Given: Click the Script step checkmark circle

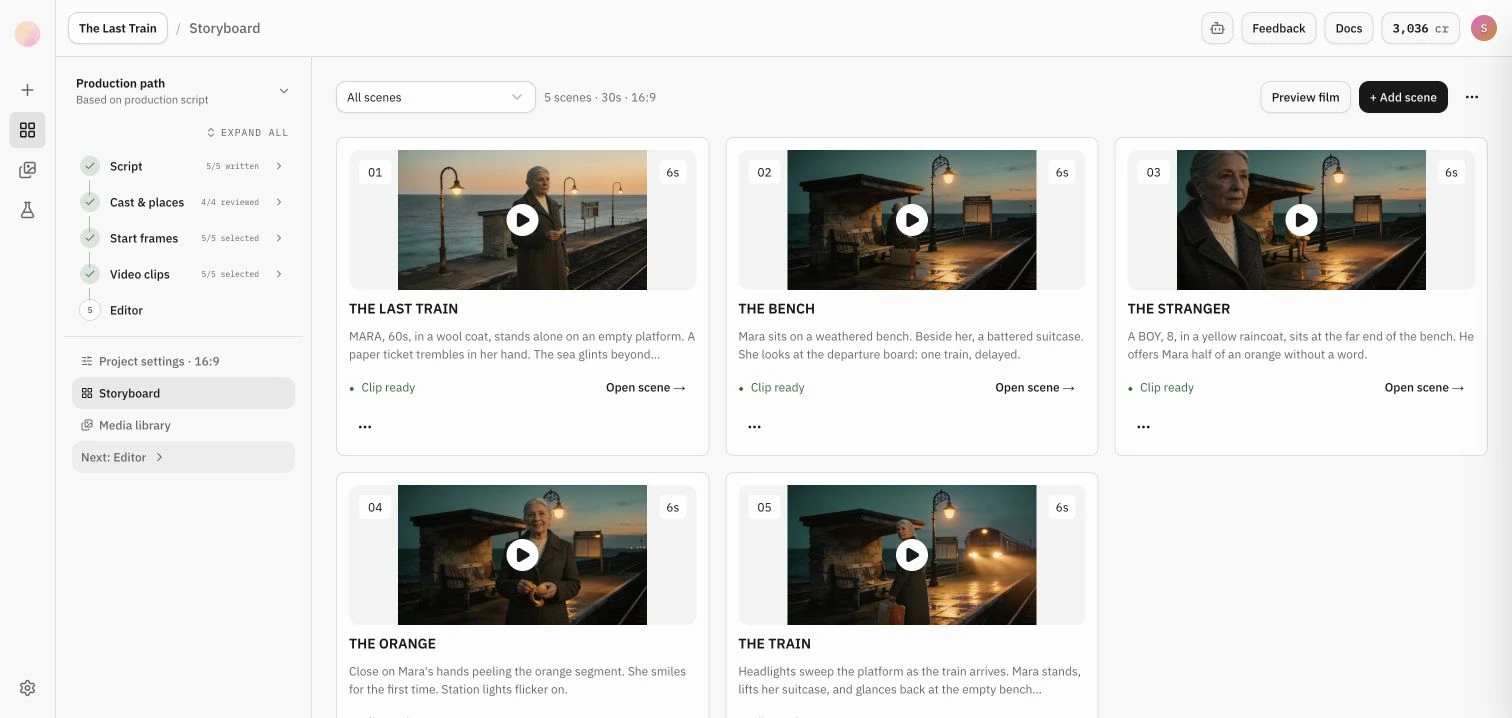Looking at the screenshot, I should point(90,166).
